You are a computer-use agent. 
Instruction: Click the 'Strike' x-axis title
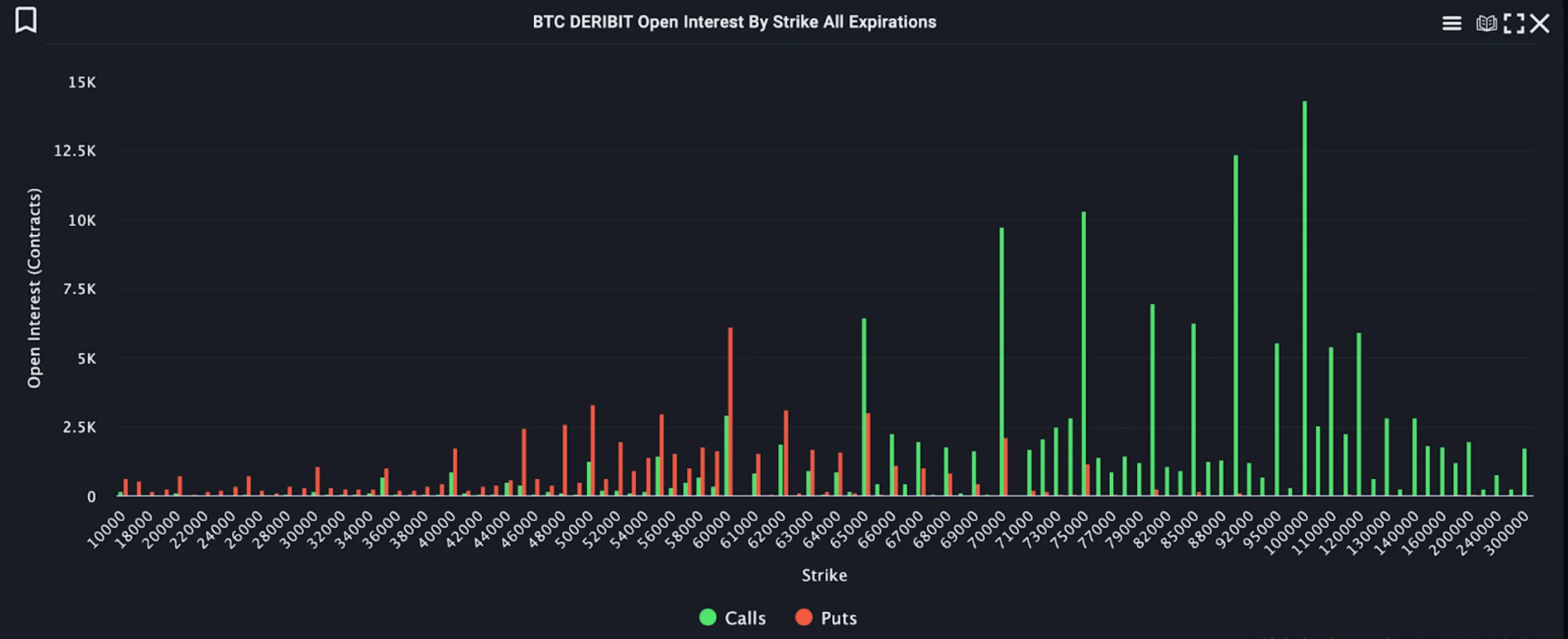[824, 575]
